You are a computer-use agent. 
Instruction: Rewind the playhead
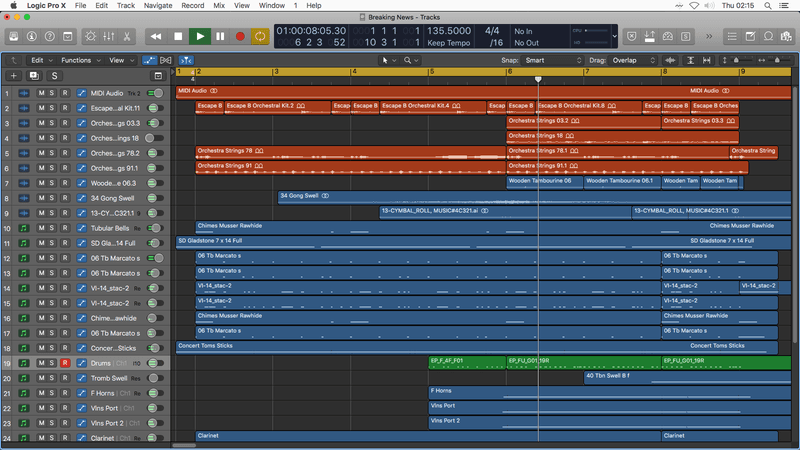[156, 36]
